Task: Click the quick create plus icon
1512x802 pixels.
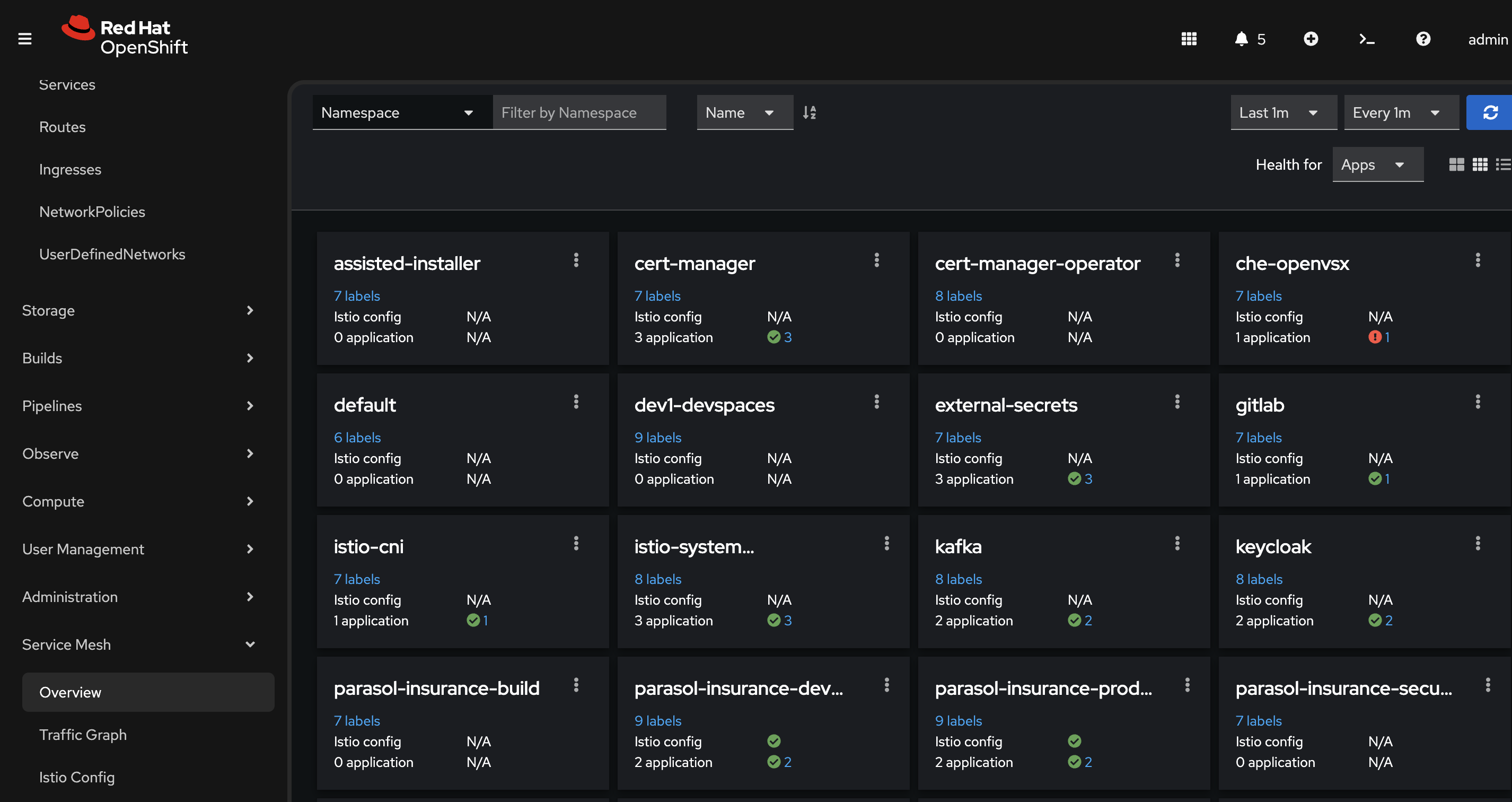Action: pyautogui.click(x=1311, y=39)
